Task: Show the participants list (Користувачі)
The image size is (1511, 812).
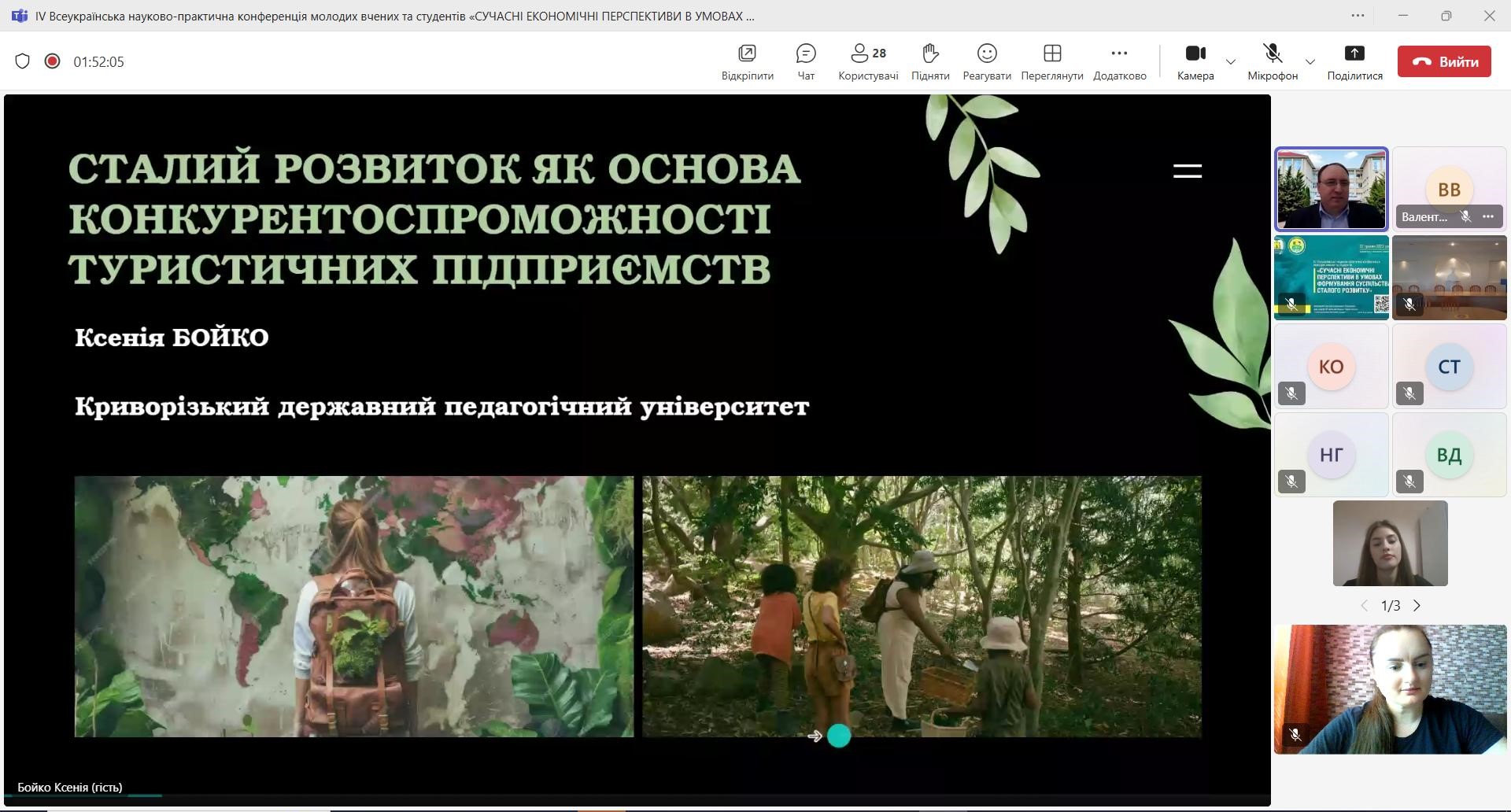Action: pyautogui.click(x=868, y=61)
